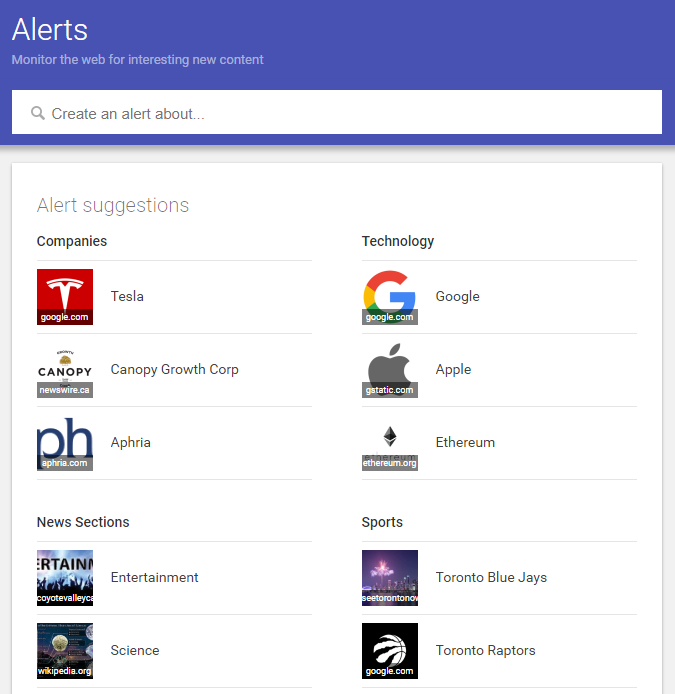Select the Canopy Growth Corp logo
675x694 pixels.
tap(65, 370)
